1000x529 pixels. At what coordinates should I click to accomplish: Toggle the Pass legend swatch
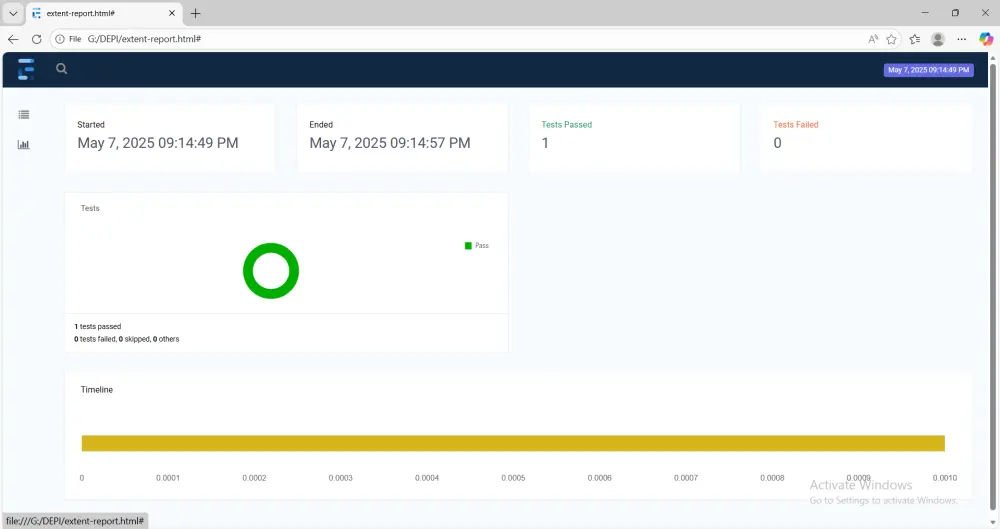468,246
